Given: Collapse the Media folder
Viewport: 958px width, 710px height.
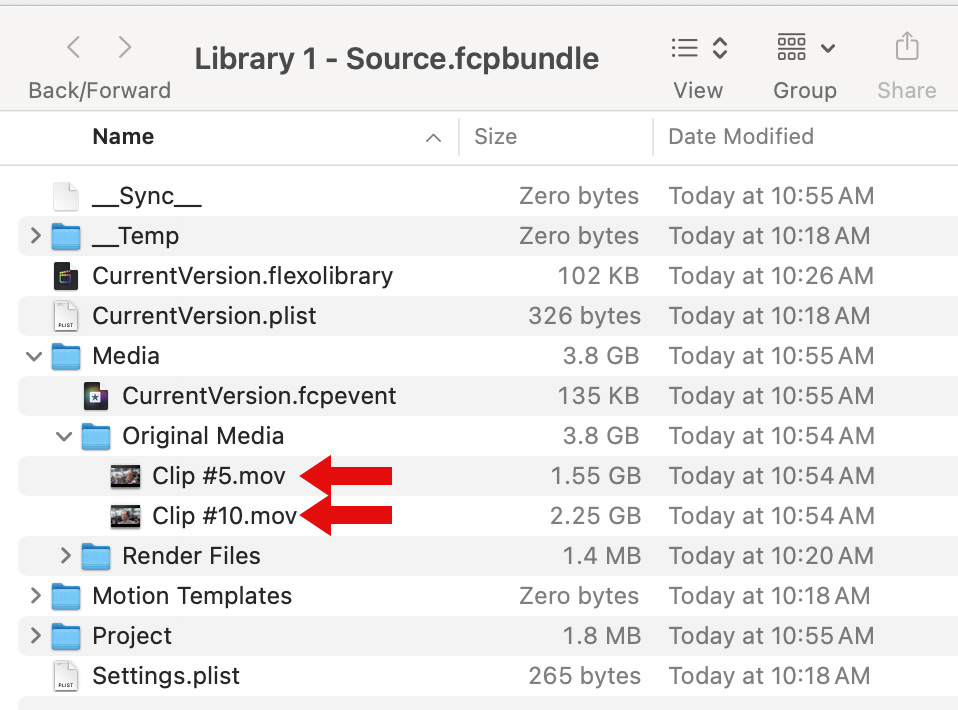Looking at the screenshot, I should pos(36,356).
